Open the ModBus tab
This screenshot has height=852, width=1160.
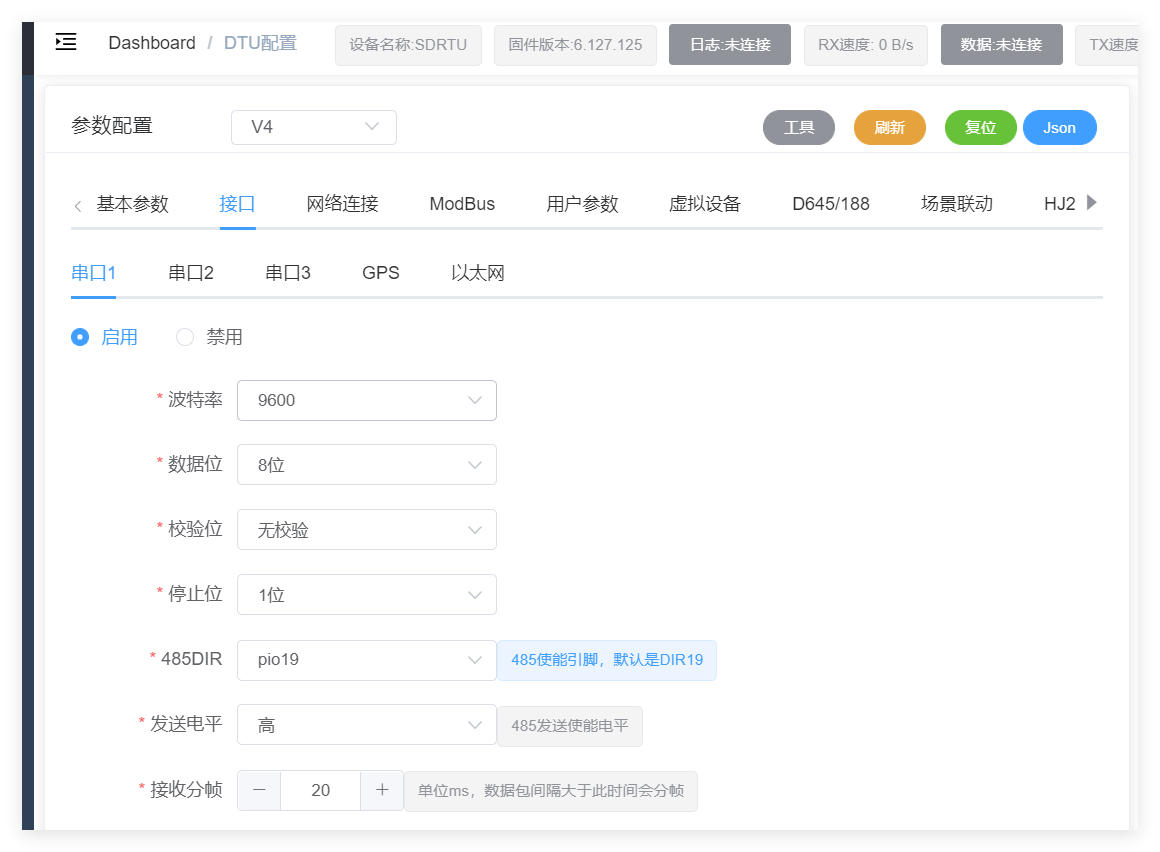(462, 204)
